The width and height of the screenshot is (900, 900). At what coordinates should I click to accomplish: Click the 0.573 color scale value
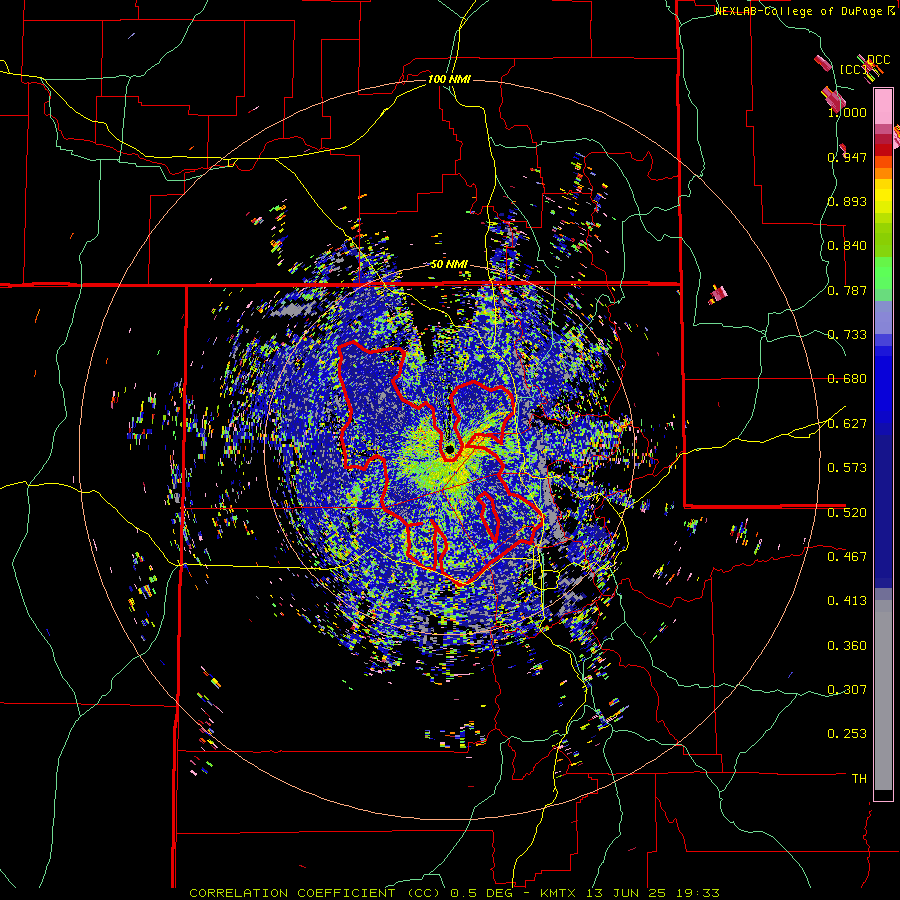click(x=847, y=468)
